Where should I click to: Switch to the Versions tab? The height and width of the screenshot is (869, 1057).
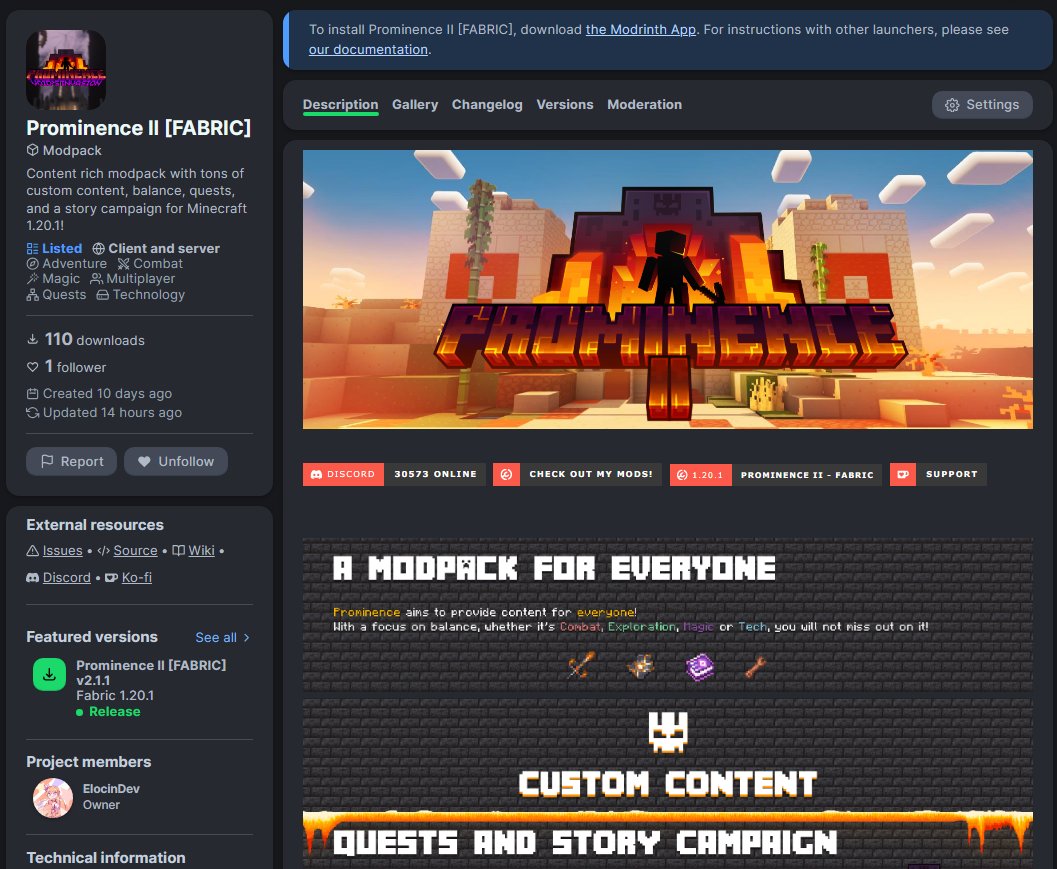click(x=565, y=104)
